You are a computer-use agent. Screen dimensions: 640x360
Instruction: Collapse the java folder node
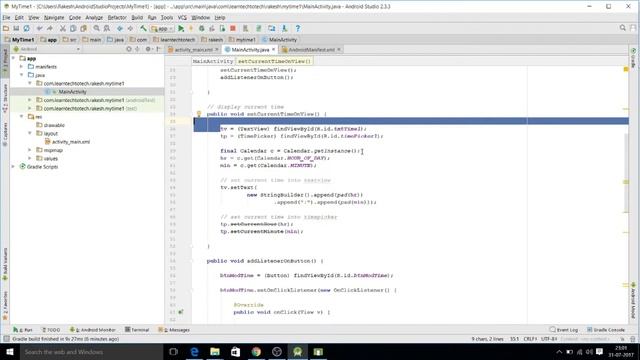22,75
